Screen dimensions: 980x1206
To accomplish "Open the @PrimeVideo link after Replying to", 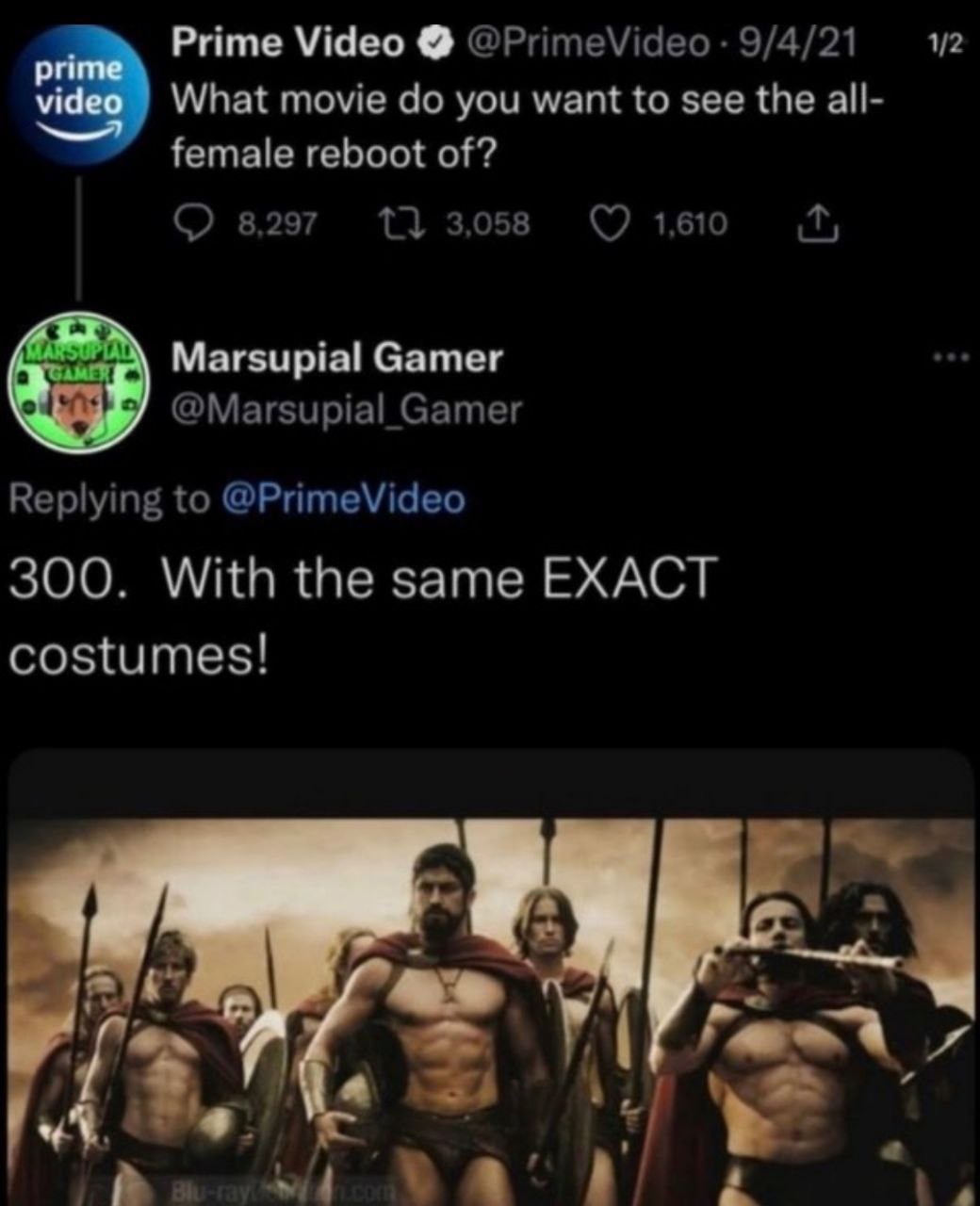I will [x=342, y=498].
